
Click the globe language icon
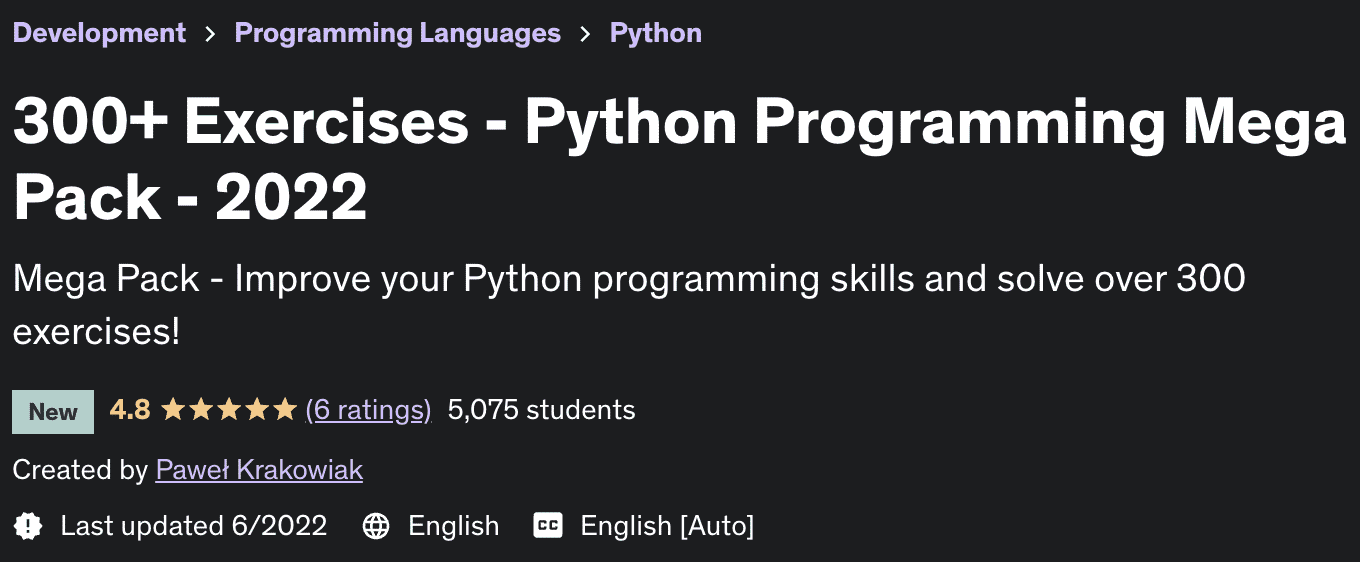click(x=376, y=526)
